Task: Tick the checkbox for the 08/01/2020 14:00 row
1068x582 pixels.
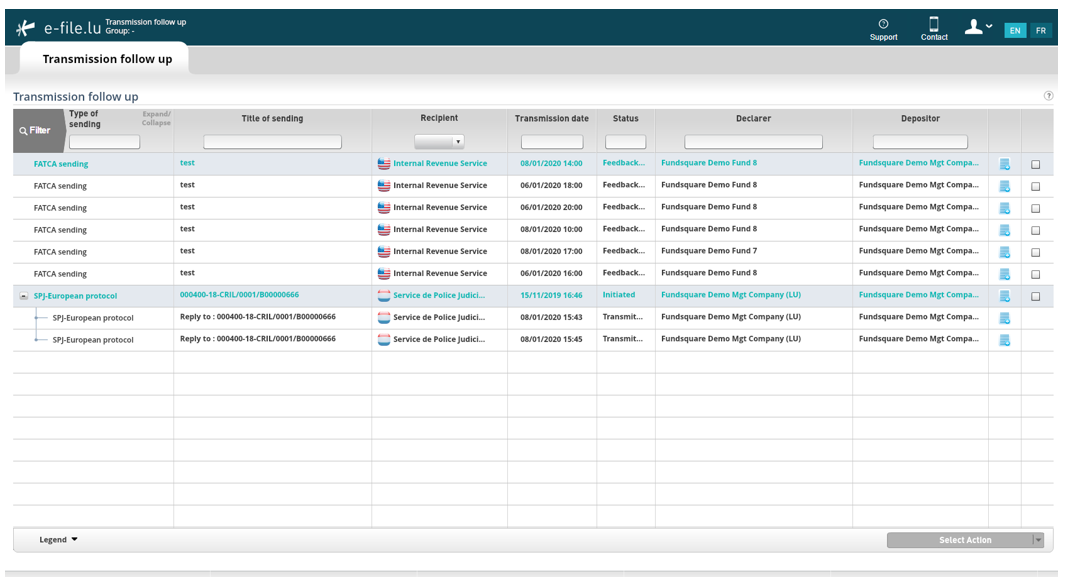Action: [1035, 164]
